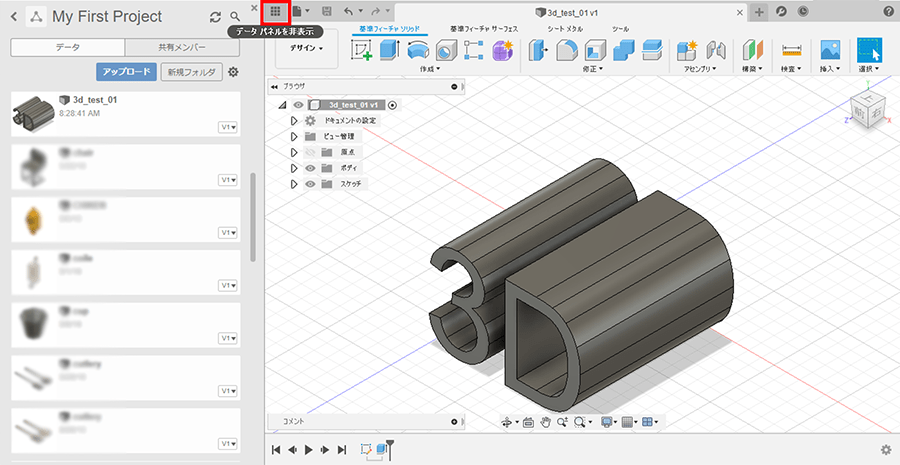Click the data panel grid icon
This screenshot has height=465, width=900.
click(x=276, y=12)
